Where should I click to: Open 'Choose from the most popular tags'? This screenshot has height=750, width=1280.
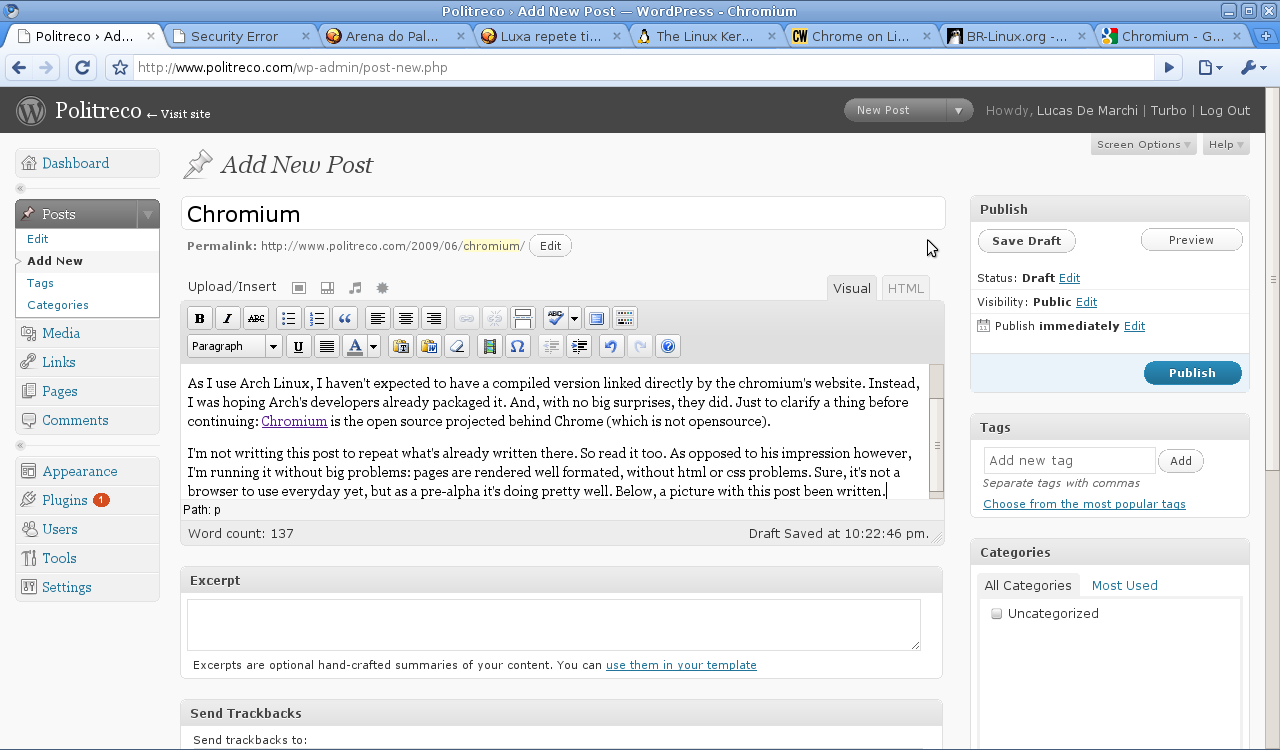tap(1084, 504)
